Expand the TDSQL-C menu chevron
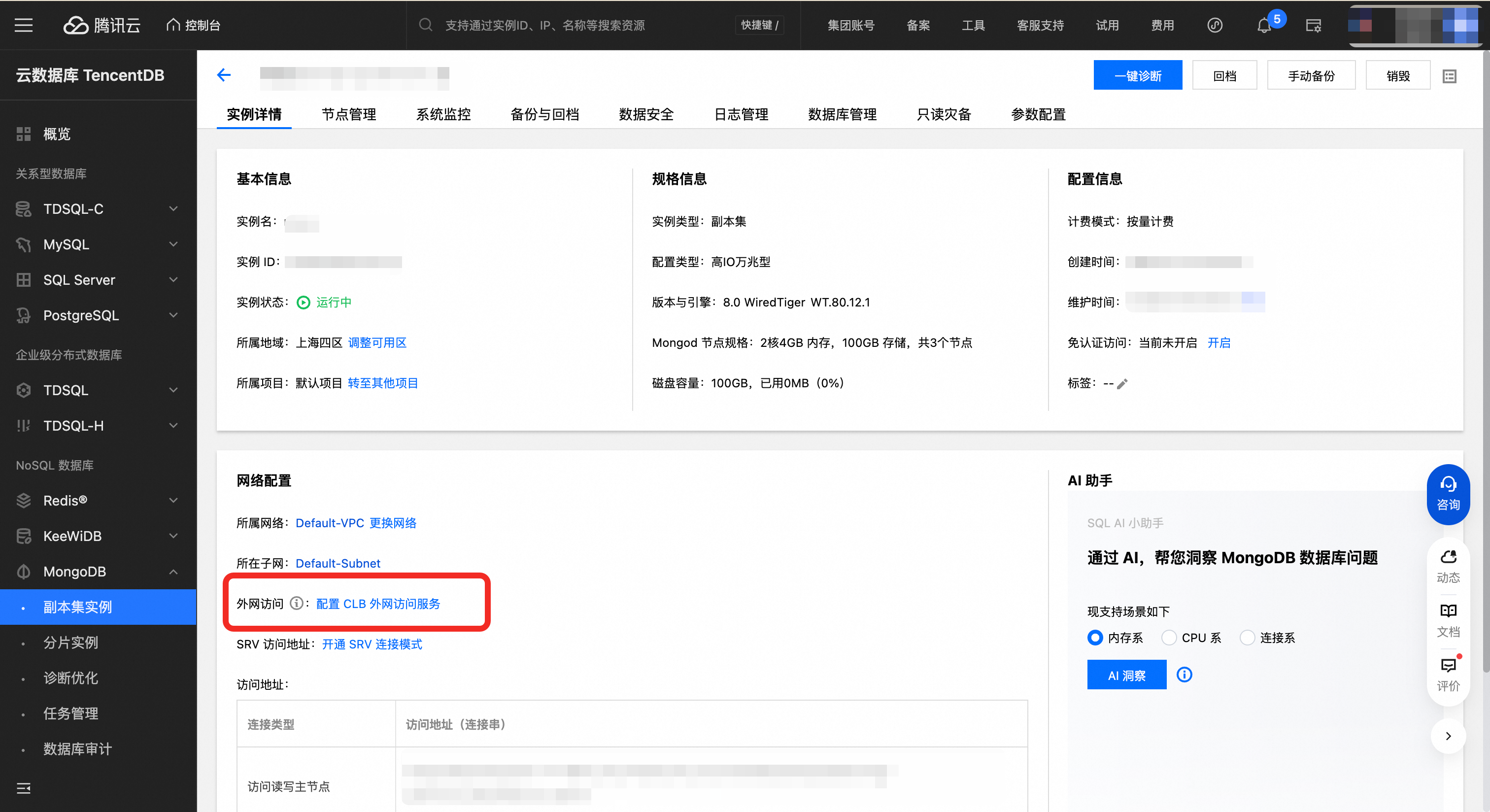This screenshot has width=1490, height=812. pyautogui.click(x=173, y=209)
